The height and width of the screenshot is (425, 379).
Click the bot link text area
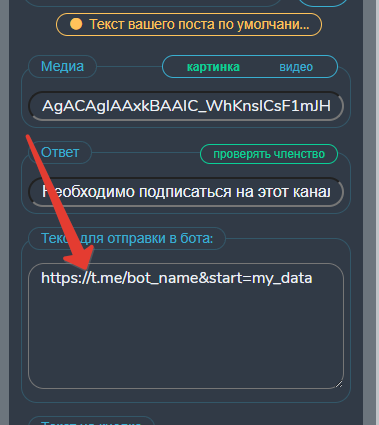coord(186,326)
